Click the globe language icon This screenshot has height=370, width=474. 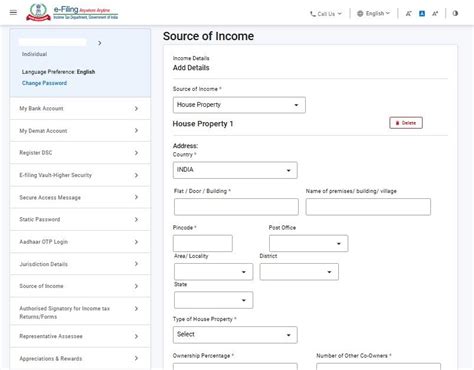click(x=360, y=14)
